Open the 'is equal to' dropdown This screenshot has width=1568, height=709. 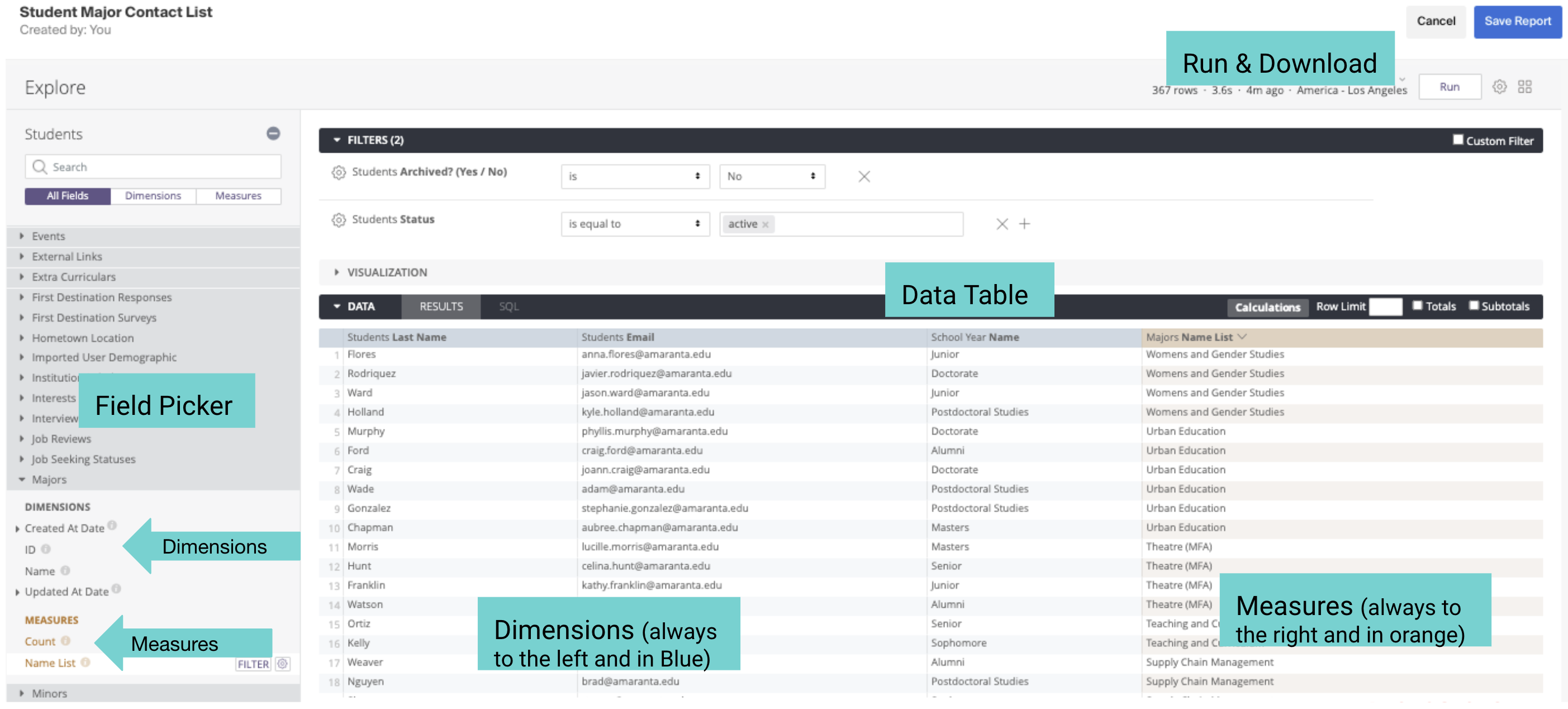635,224
